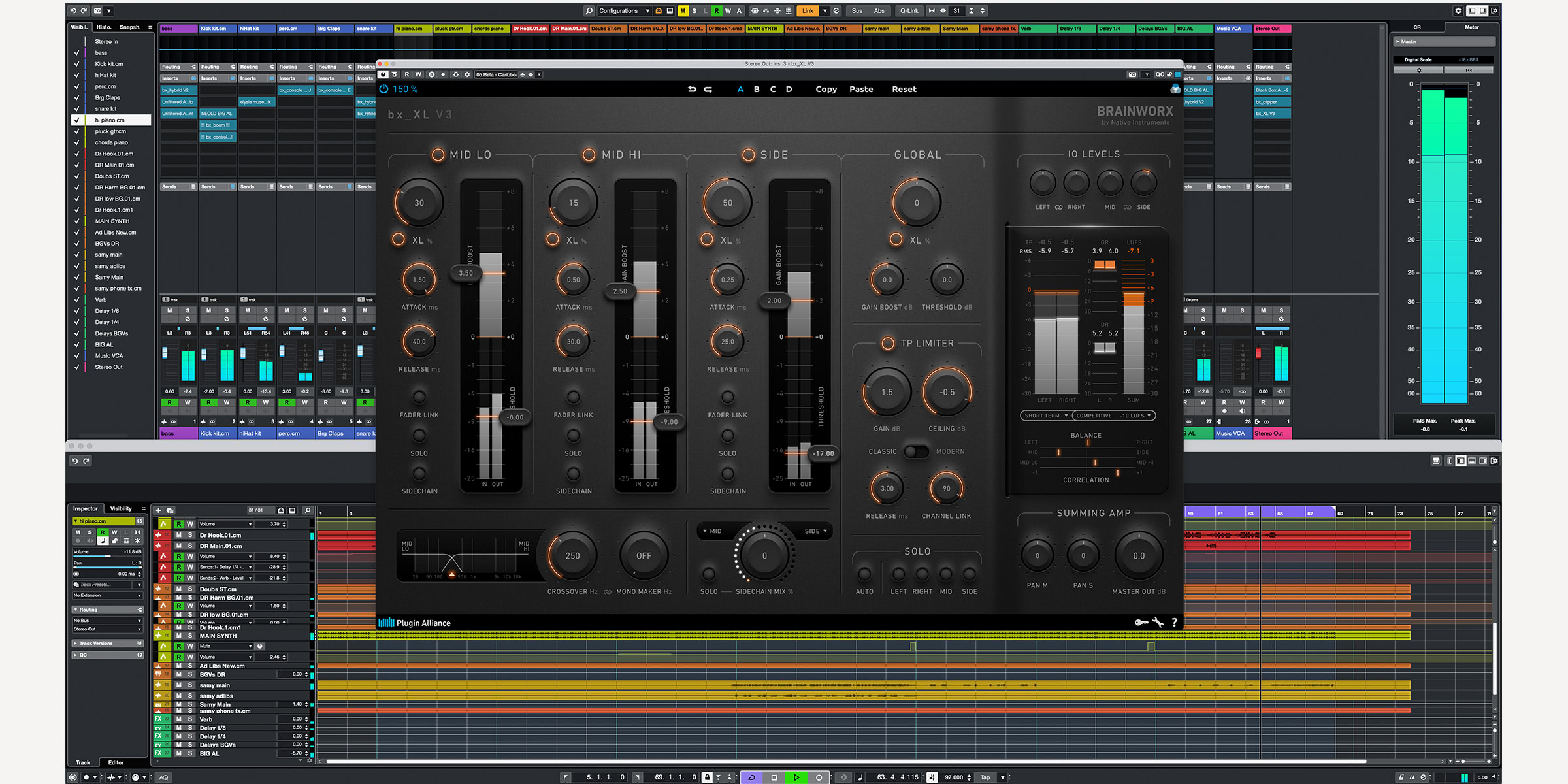This screenshot has width=1568, height=784.
Task: Click the link icon between CROSSOVER and MONO MAKER
Action: (x=607, y=592)
